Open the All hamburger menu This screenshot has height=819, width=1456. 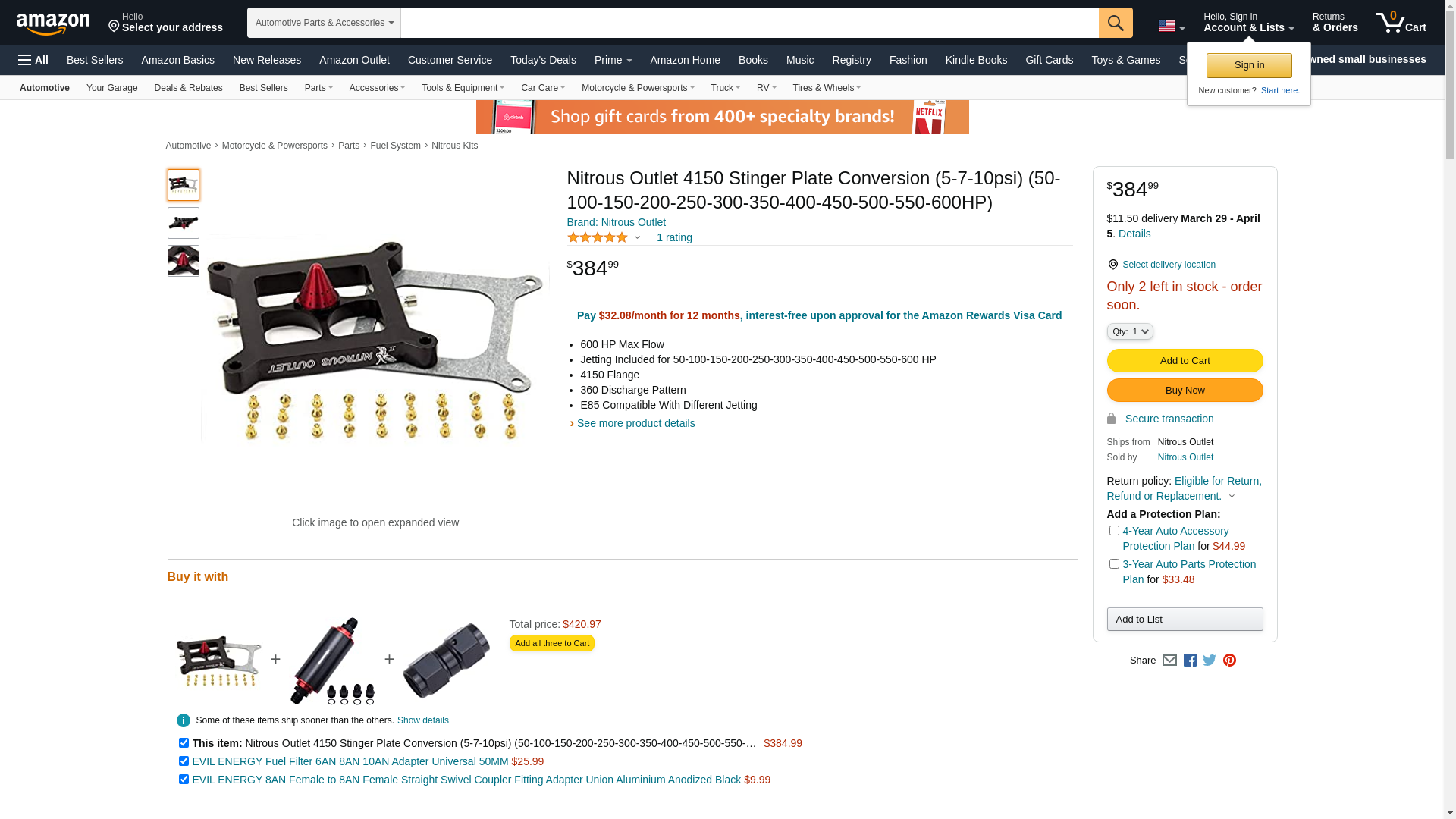(33, 60)
